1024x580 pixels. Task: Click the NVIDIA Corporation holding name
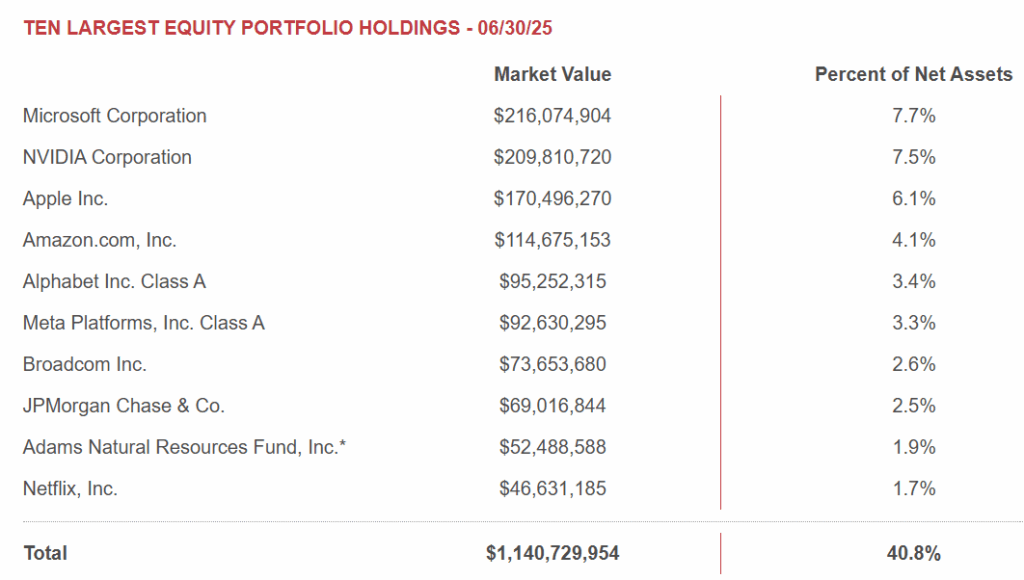(107, 157)
